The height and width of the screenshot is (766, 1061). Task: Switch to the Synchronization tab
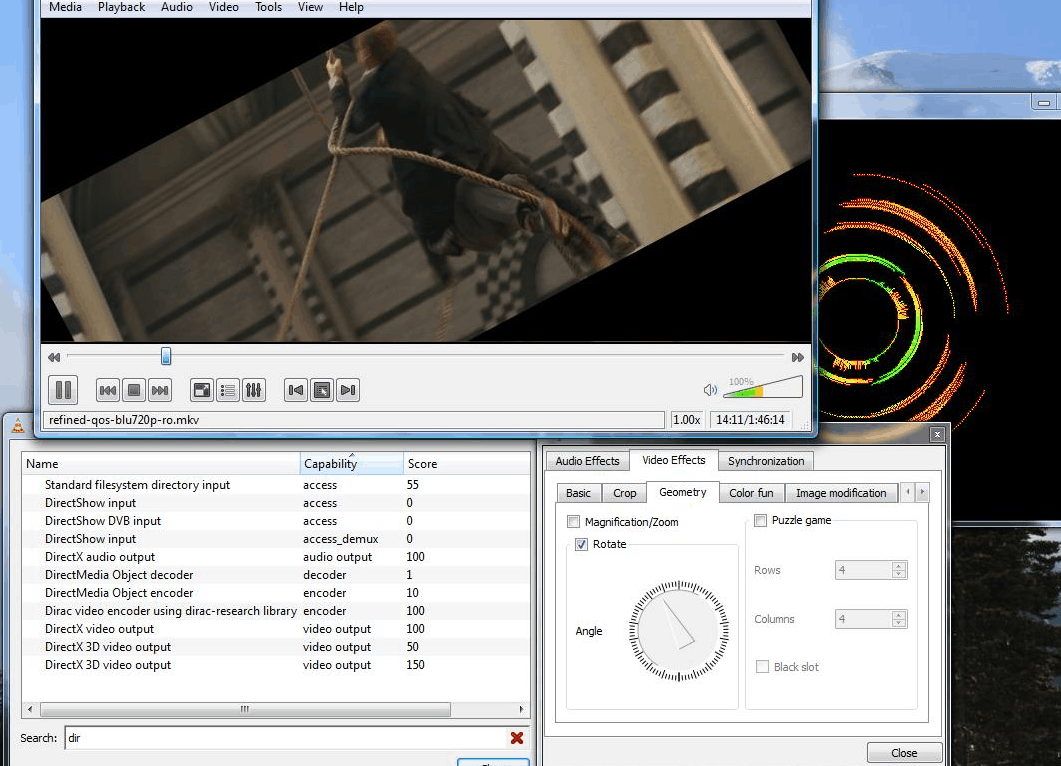(x=766, y=461)
